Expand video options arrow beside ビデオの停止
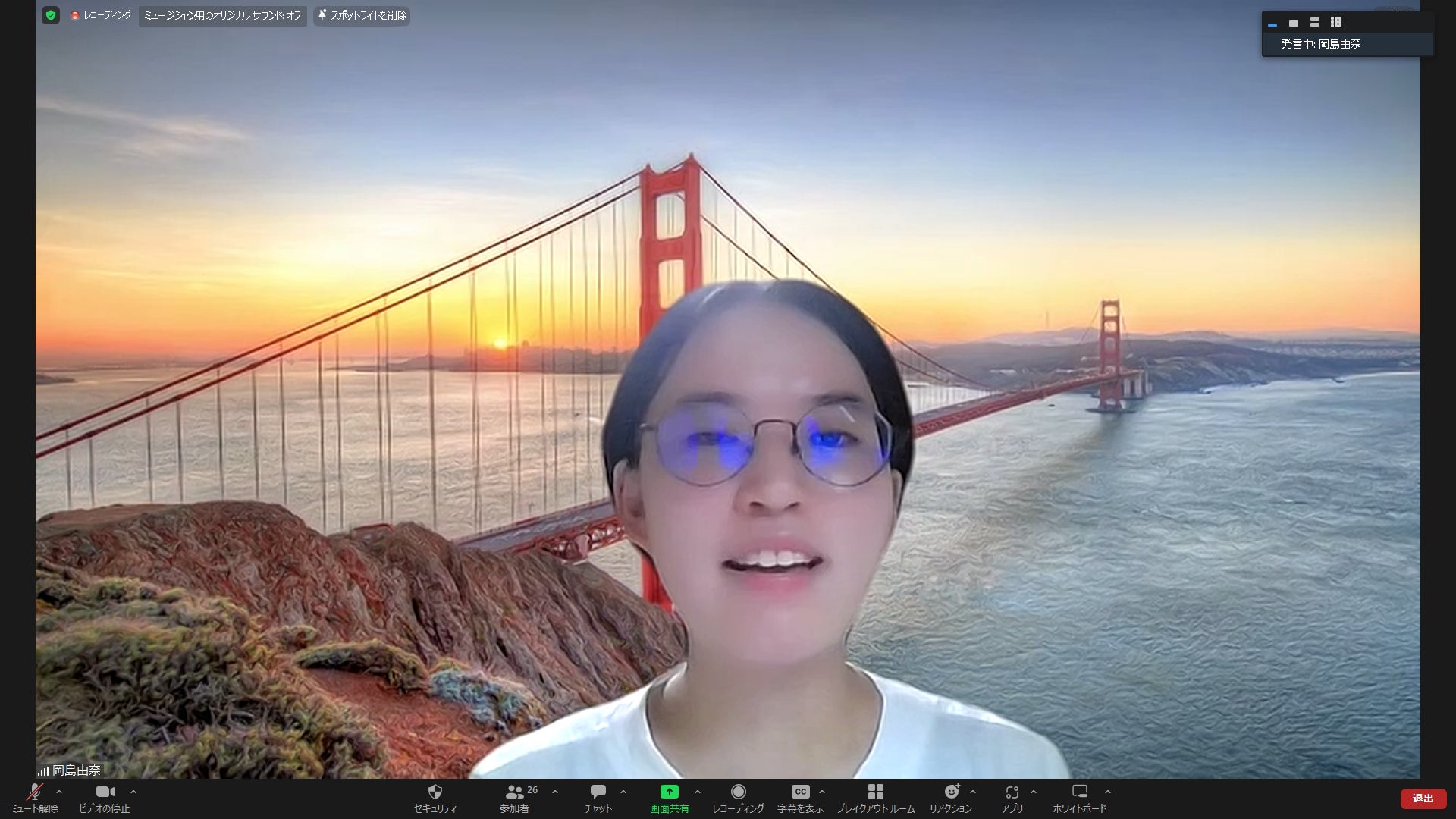The height and width of the screenshot is (819, 1456). click(133, 792)
